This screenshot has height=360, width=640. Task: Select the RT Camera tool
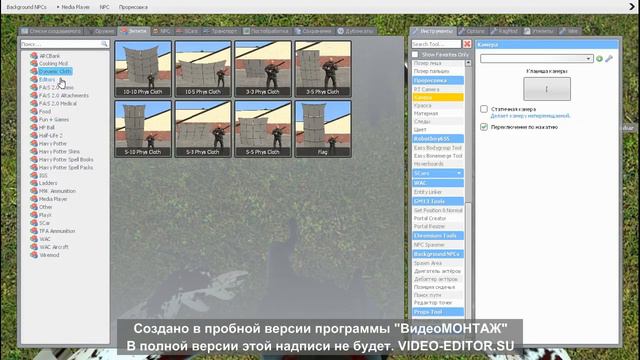coord(438,89)
